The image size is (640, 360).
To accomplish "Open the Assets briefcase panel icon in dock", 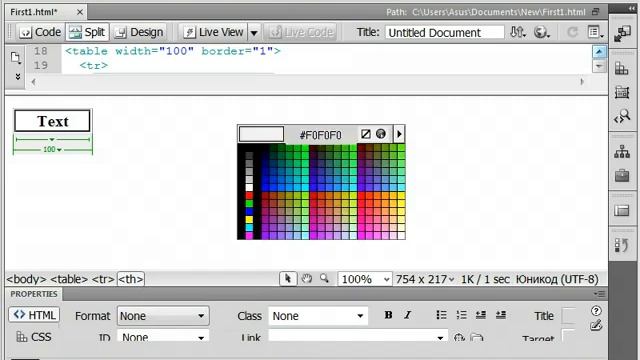I will click(x=622, y=176).
